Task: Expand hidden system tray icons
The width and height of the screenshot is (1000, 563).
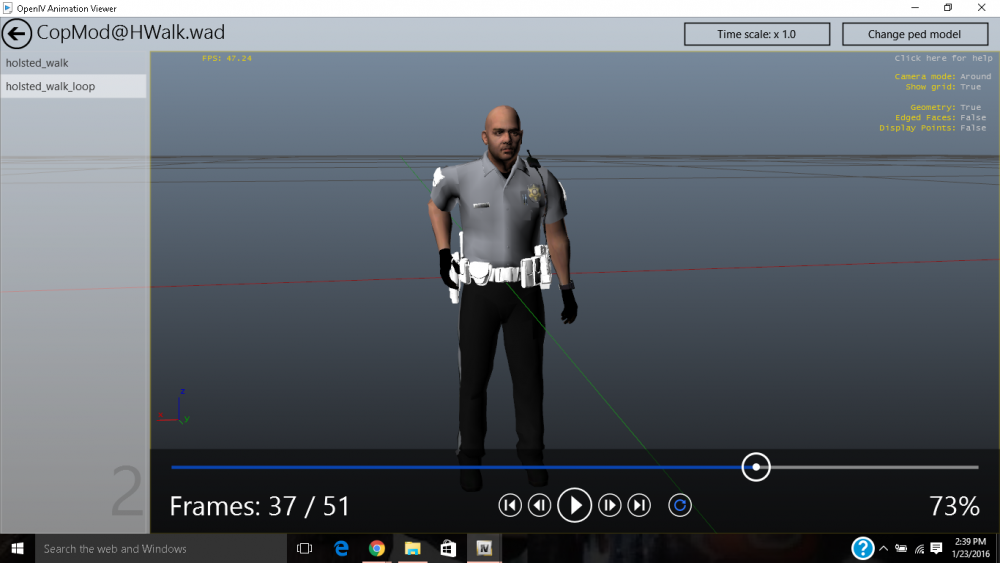Action: pyautogui.click(x=884, y=548)
